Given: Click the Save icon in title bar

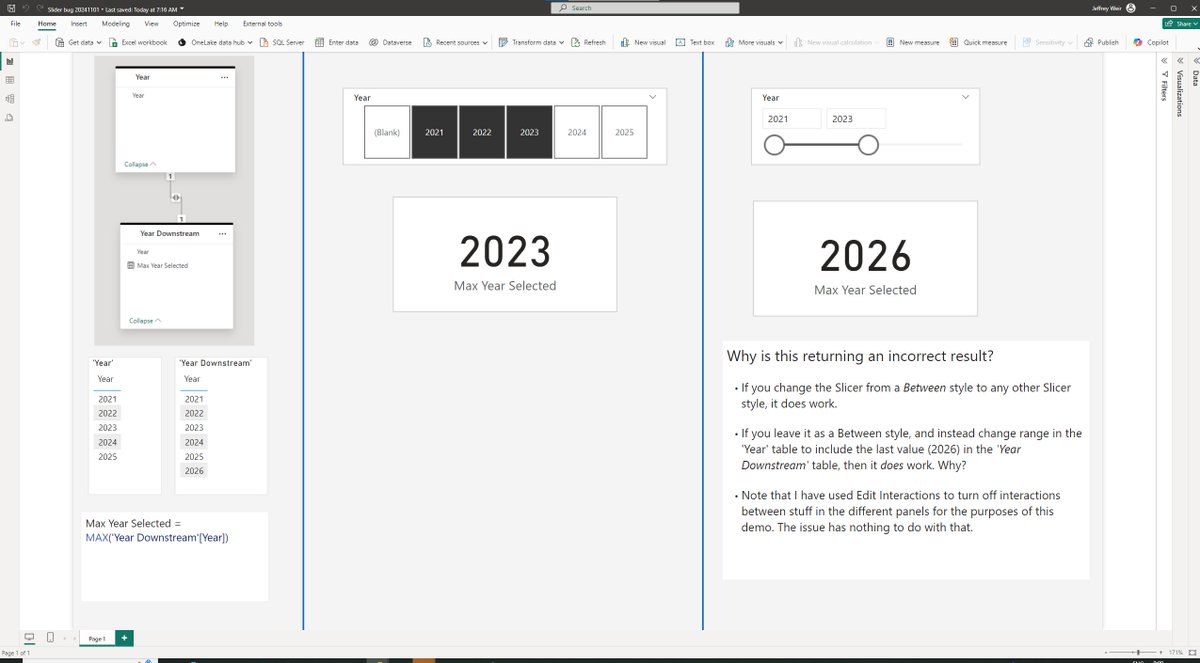Looking at the screenshot, I should click(10, 7).
